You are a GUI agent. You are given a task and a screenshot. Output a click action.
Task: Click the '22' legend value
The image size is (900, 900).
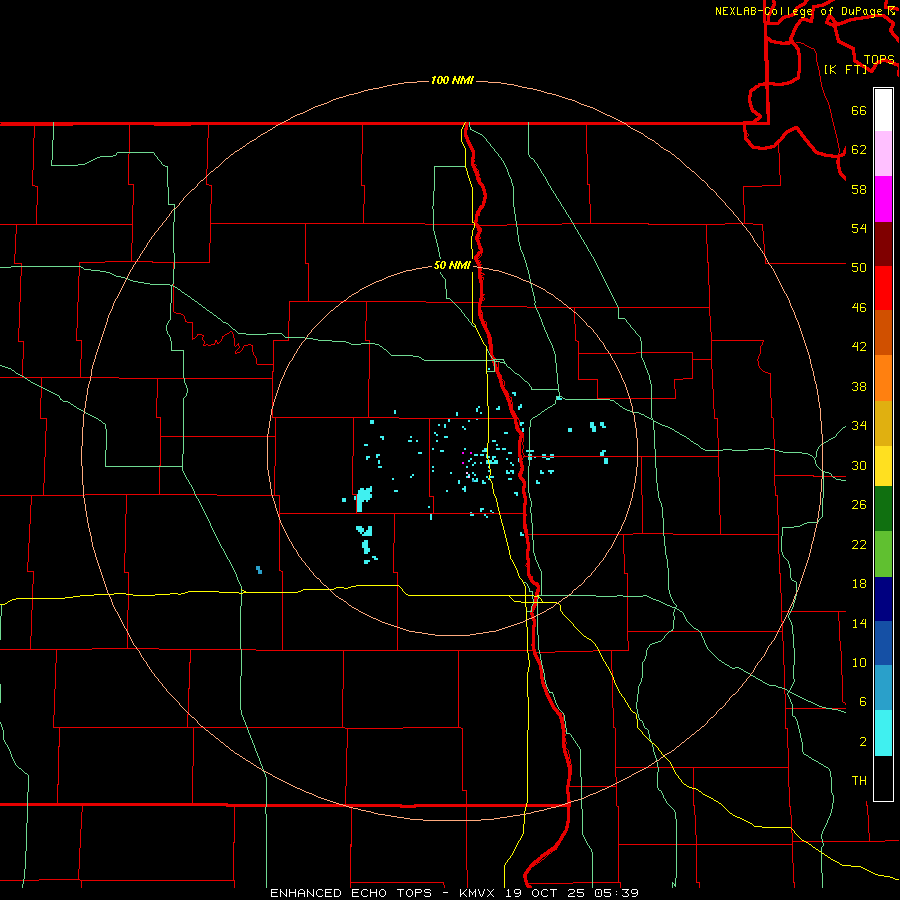pos(859,544)
